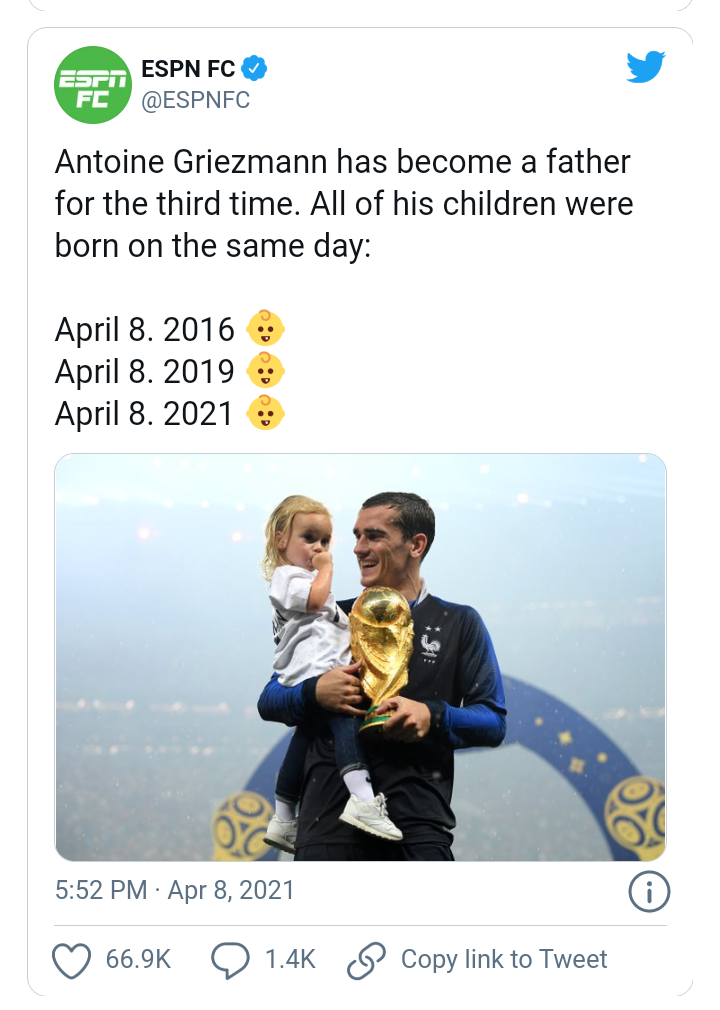Viewport: 720px width, 1010px height.
Task: Open the Griezmann World Cup trophy photo
Action: point(360,657)
